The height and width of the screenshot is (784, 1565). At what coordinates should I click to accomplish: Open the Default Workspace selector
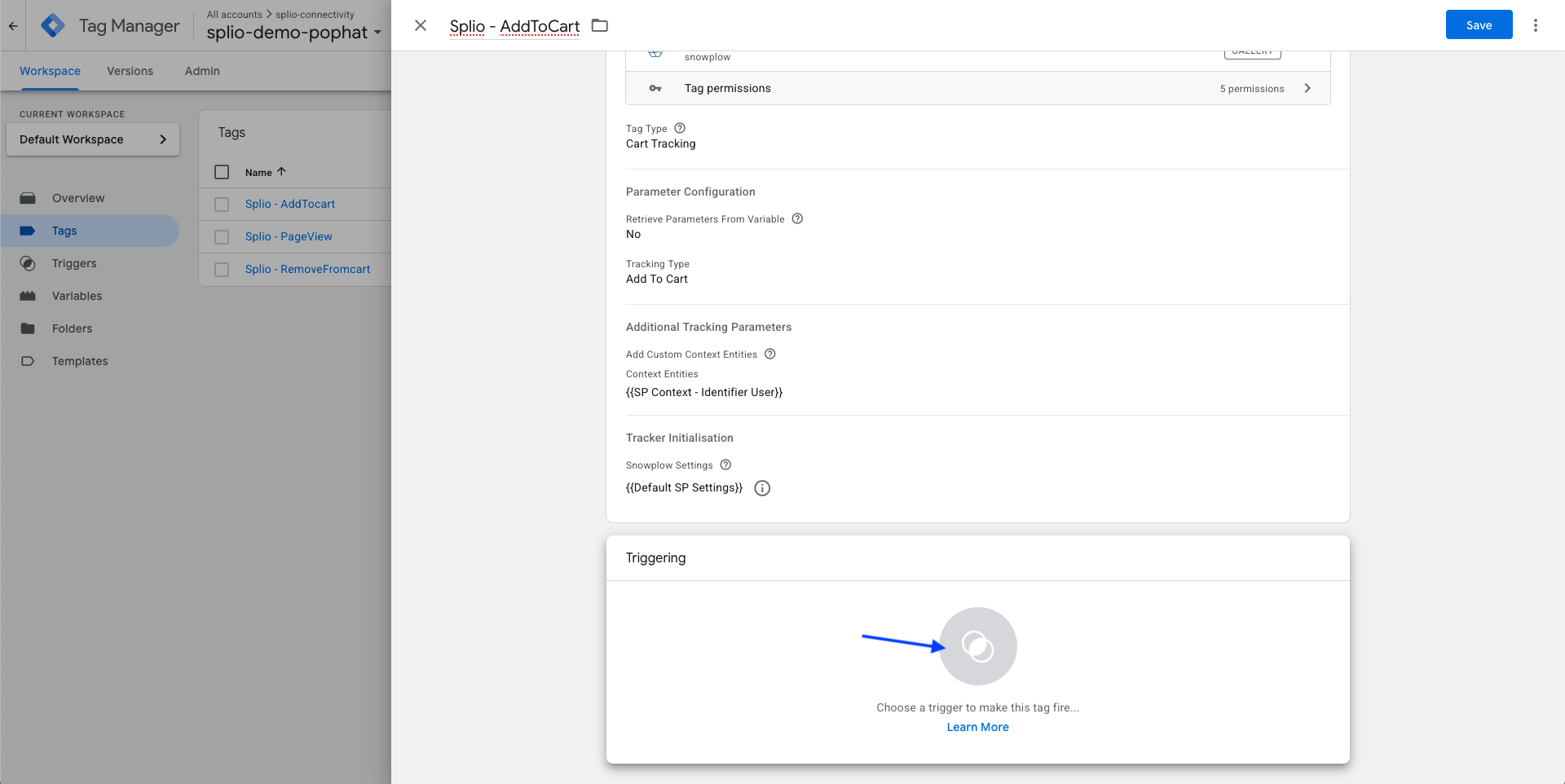point(93,139)
